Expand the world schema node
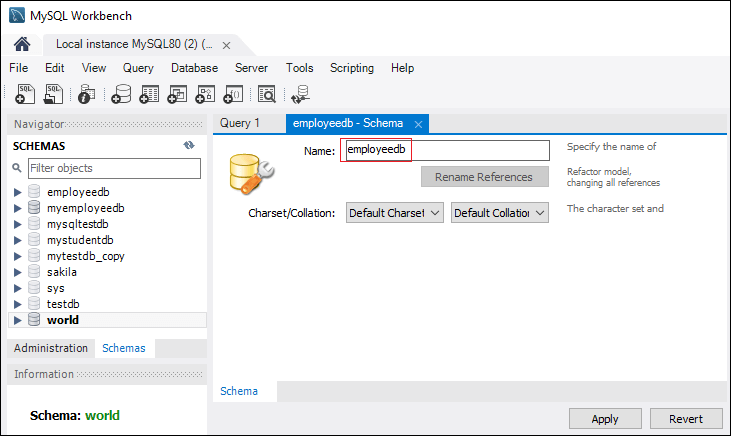Viewport: 731px width, 436px height. click(x=18, y=320)
